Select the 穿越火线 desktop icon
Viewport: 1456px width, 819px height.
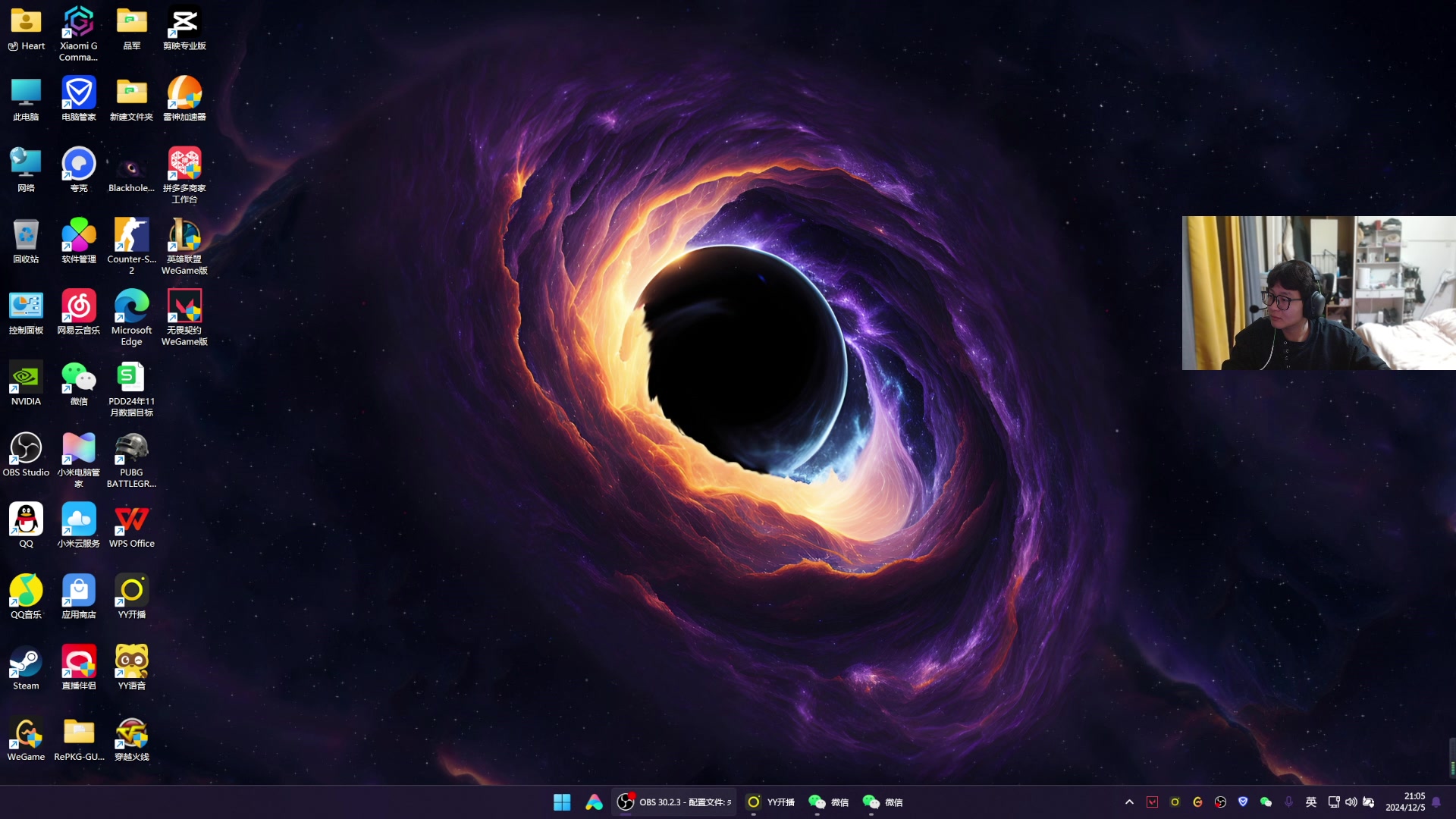[131, 739]
